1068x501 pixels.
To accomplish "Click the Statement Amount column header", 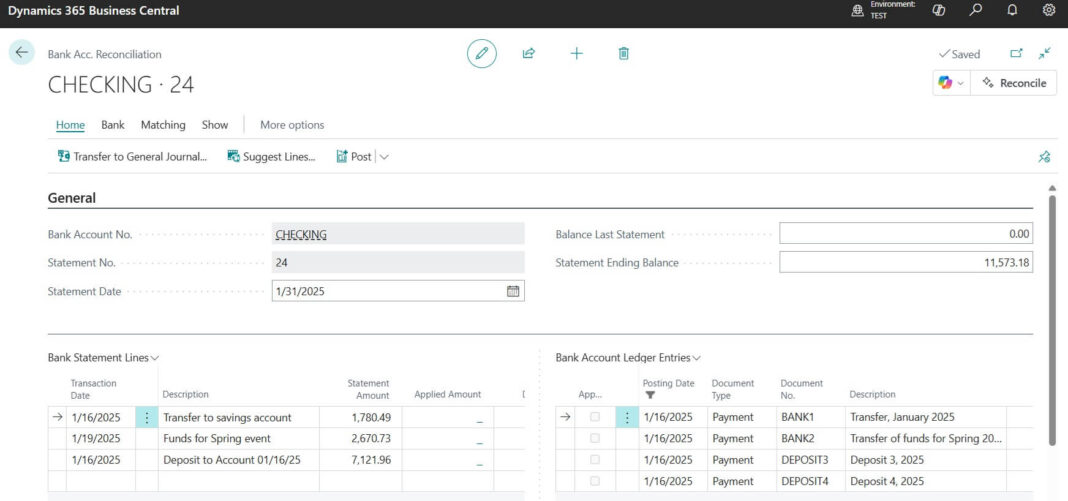I will click(368, 389).
